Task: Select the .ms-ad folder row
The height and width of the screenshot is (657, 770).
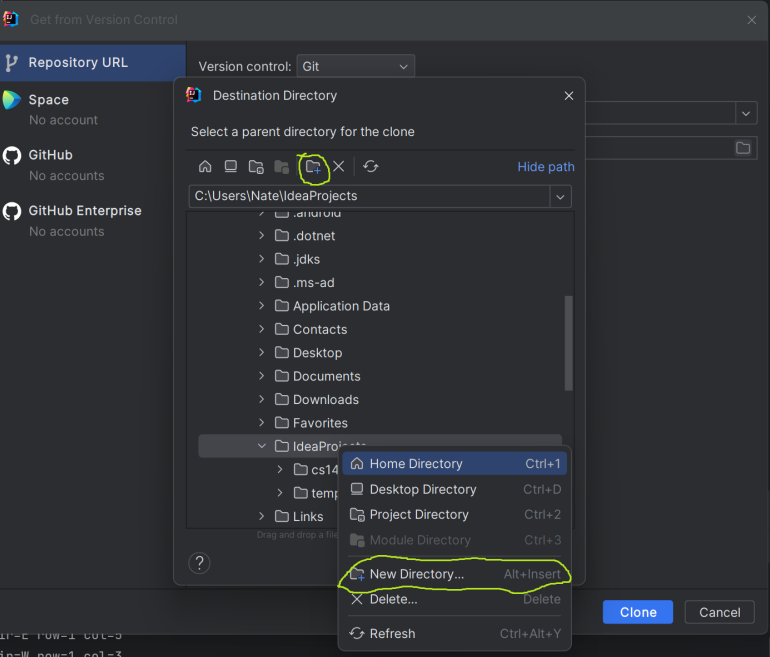Action: pos(380,282)
